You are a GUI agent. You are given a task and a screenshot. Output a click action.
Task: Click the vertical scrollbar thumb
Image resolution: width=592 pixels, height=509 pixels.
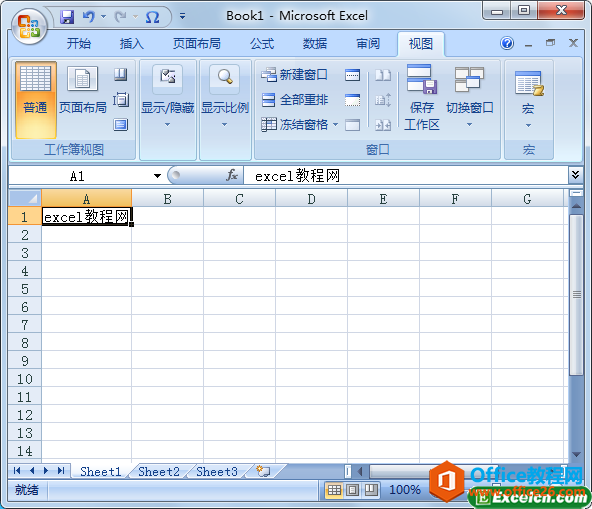[576, 295]
